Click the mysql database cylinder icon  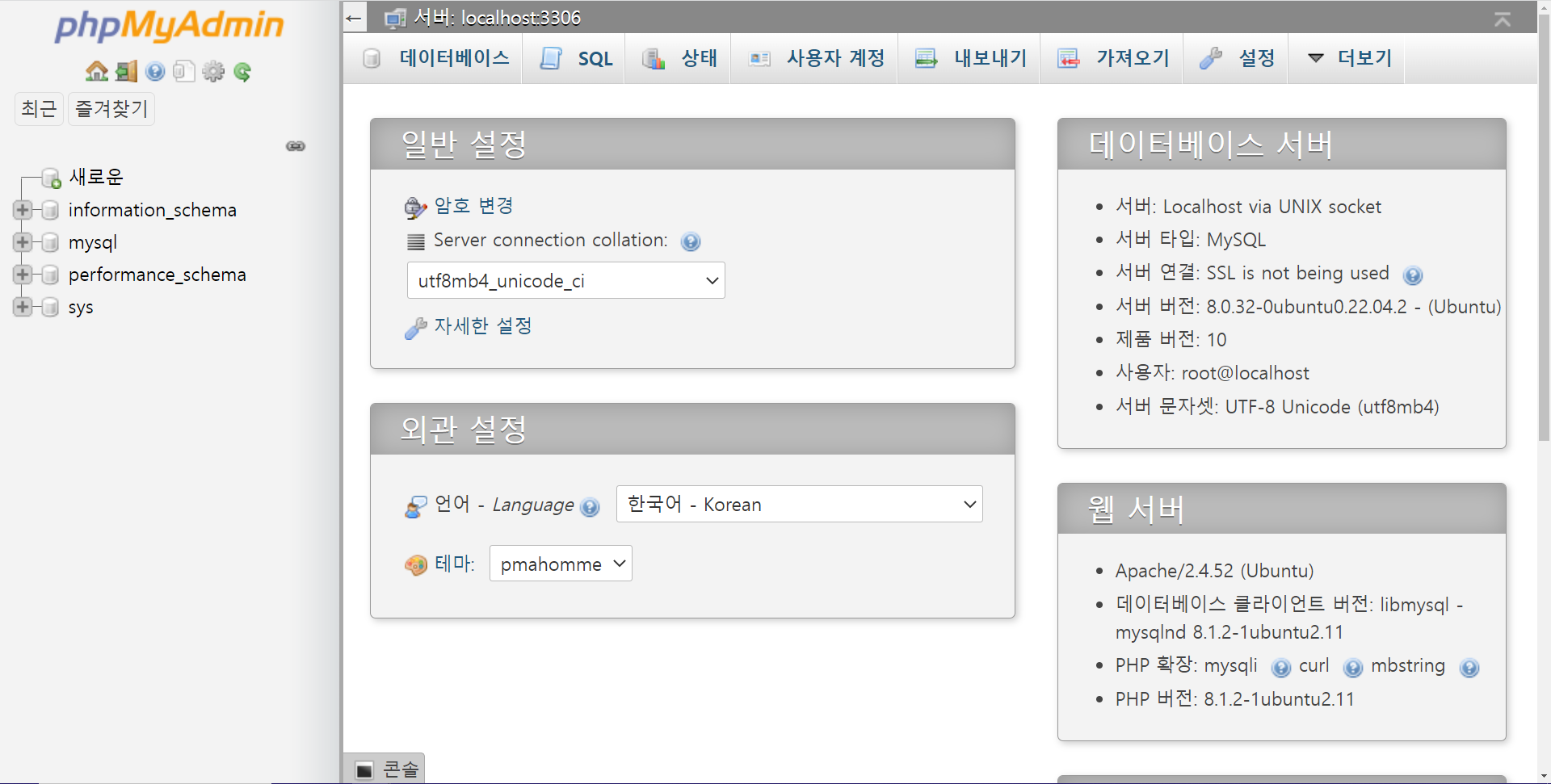tap(50, 242)
